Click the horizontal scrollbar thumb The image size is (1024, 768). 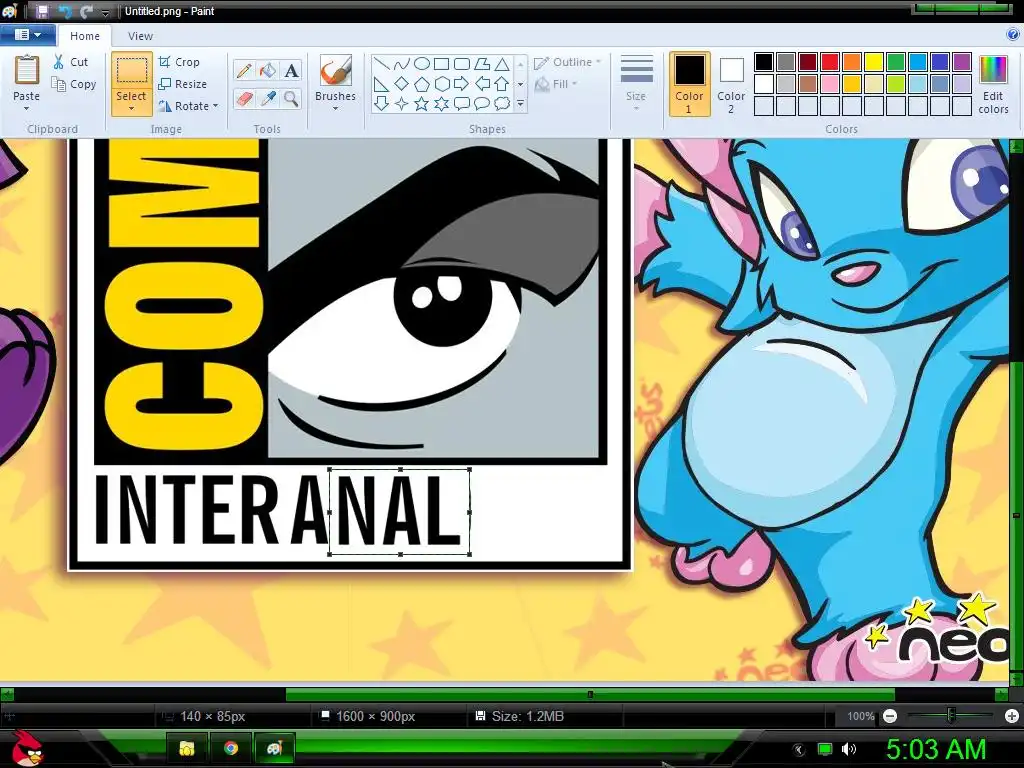coord(590,695)
